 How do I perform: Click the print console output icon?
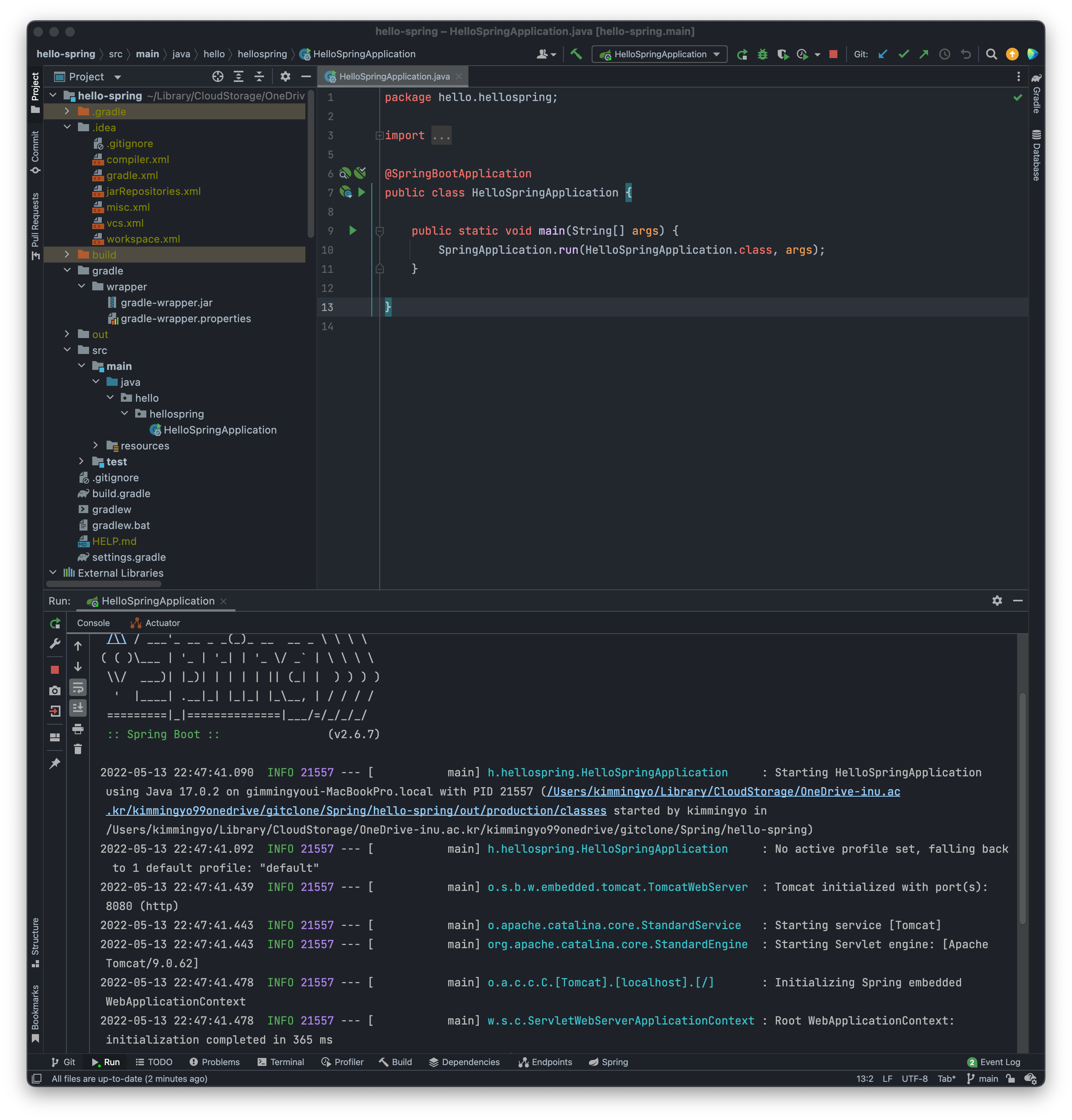click(x=78, y=729)
